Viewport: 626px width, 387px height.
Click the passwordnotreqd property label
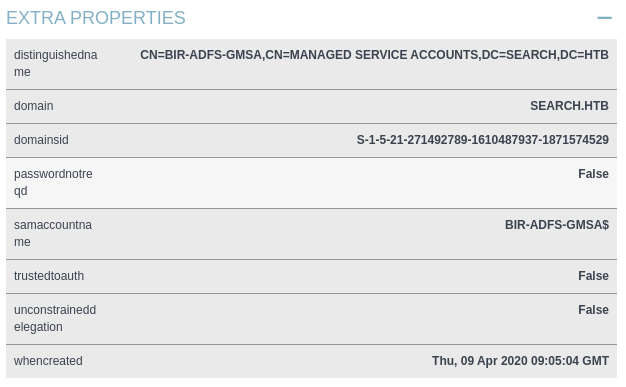(53, 182)
